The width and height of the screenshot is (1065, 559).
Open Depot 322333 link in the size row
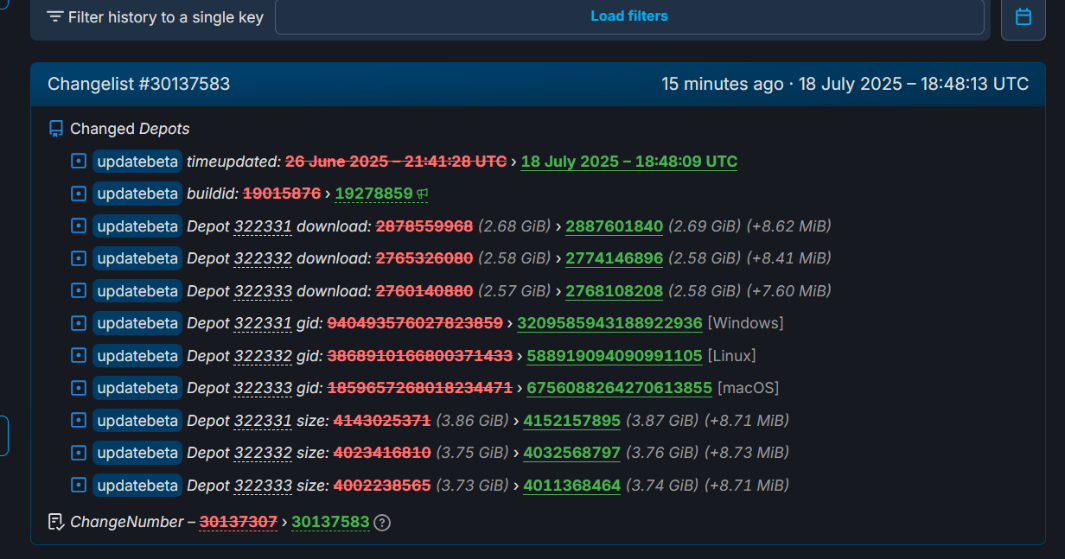pyautogui.click(x=263, y=485)
